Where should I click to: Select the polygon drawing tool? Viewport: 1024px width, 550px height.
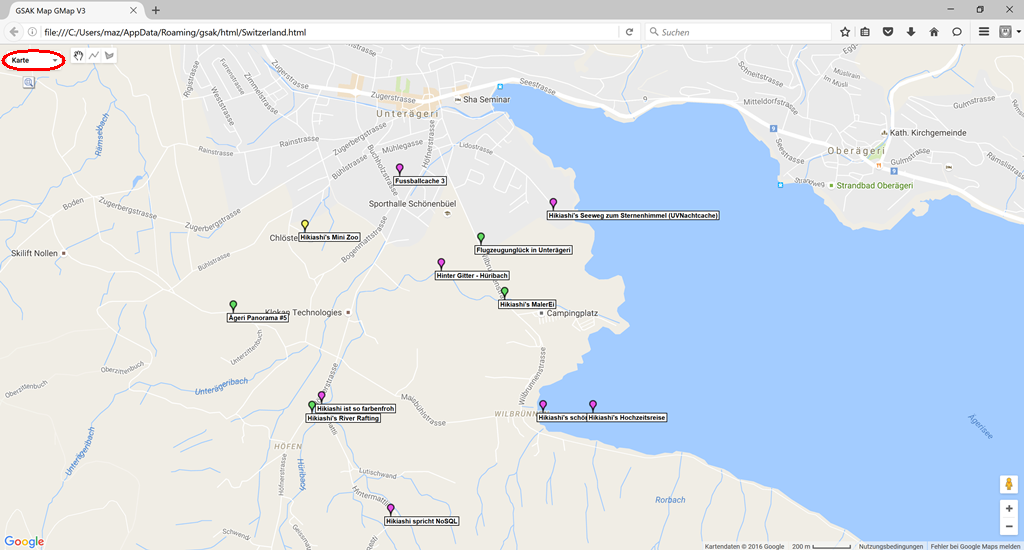(x=109, y=56)
